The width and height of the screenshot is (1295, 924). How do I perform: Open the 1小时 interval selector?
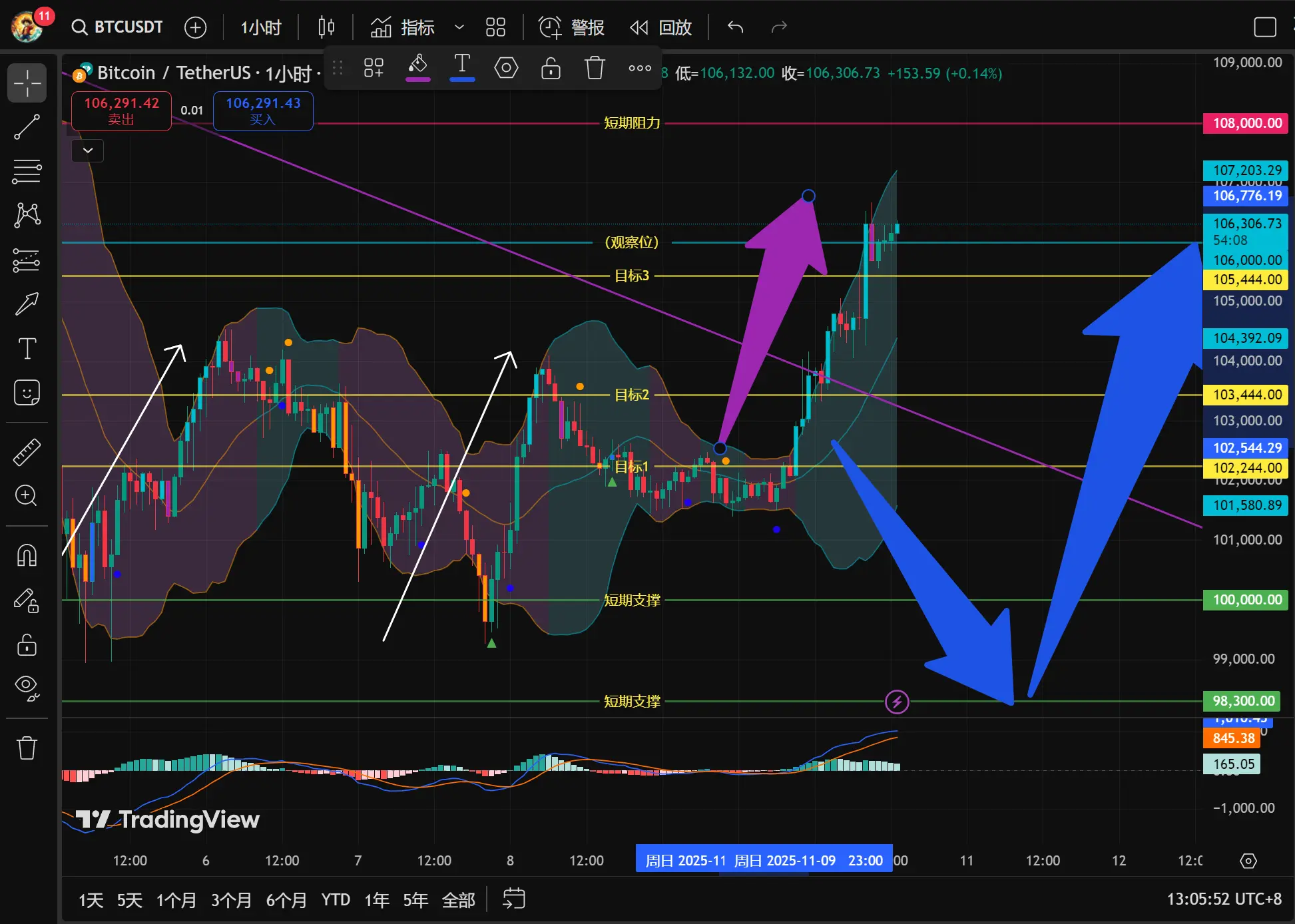(x=261, y=27)
